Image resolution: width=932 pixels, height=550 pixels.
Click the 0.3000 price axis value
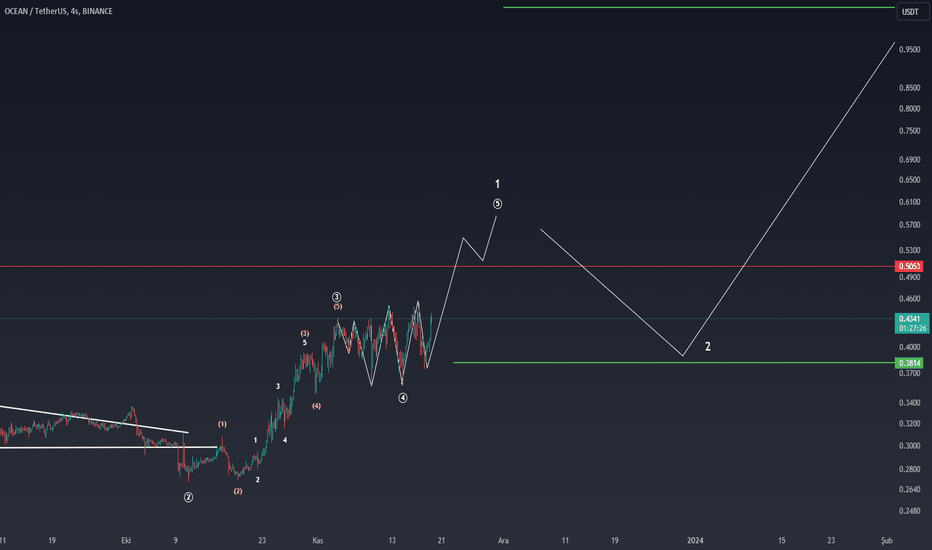[909, 446]
